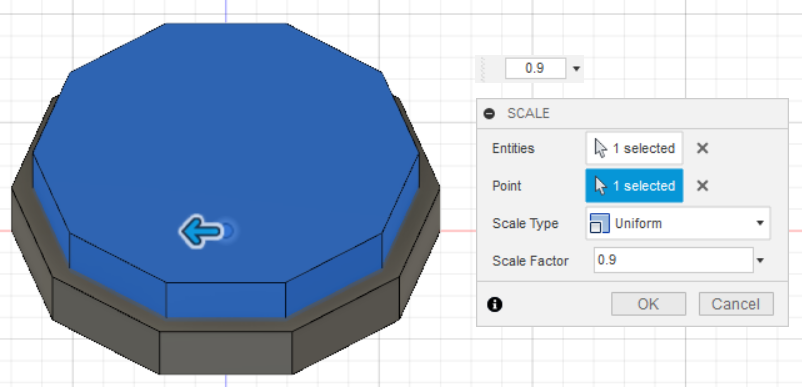Click the Point 1 selected selector
The width and height of the screenshot is (802, 387).
click(x=634, y=186)
